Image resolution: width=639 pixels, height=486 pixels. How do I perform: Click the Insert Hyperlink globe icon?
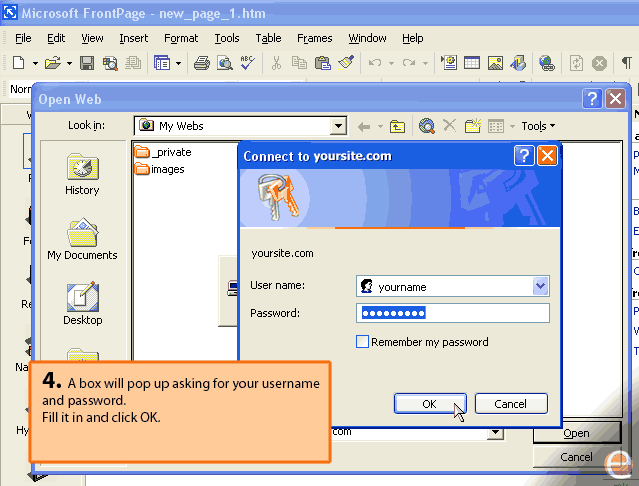pyautogui.click(x=547, y=63)
